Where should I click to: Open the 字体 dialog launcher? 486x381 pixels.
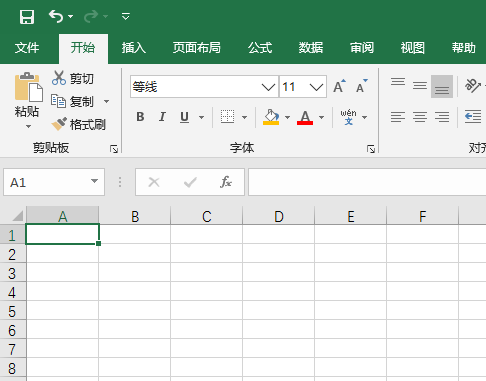[371, 149]
